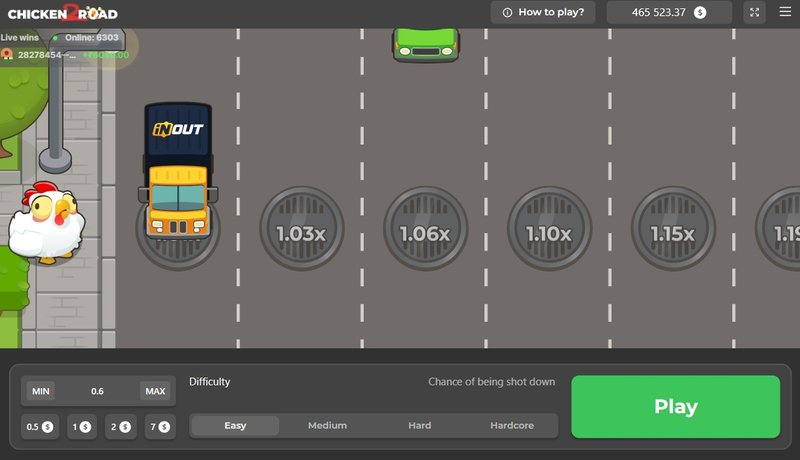This screenshot has width=800, height=460.
Task: Open How to play? help
Action: [x=543, y=12]
